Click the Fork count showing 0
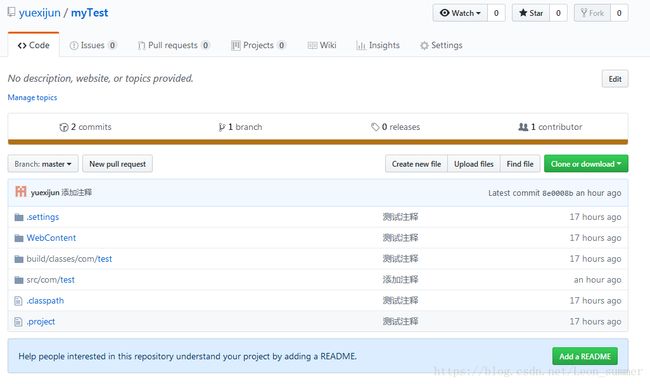This screenshot has width=650, height=384. [619, 13]
